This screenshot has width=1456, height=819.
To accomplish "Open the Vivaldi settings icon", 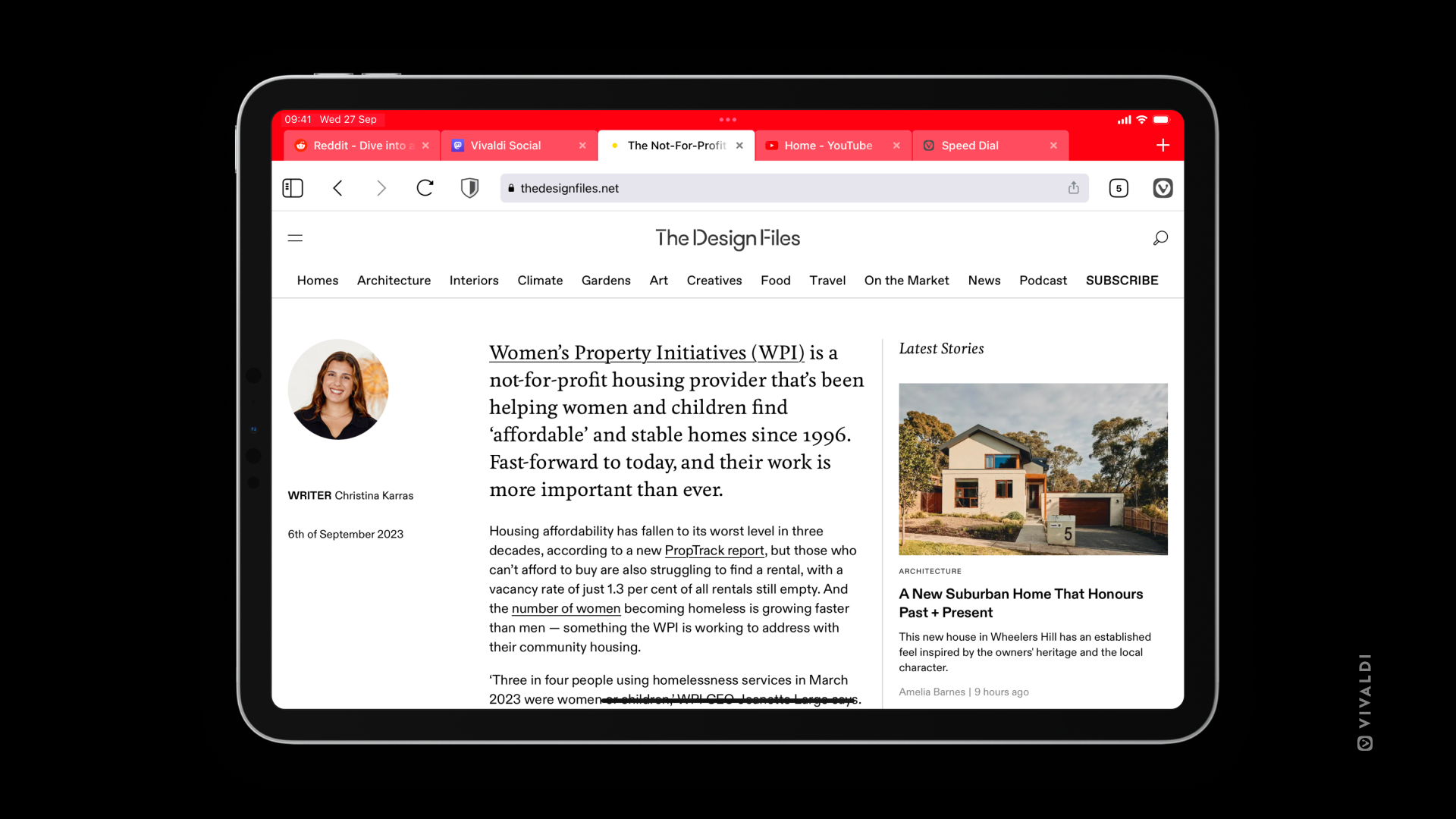I will point(1163,188).
